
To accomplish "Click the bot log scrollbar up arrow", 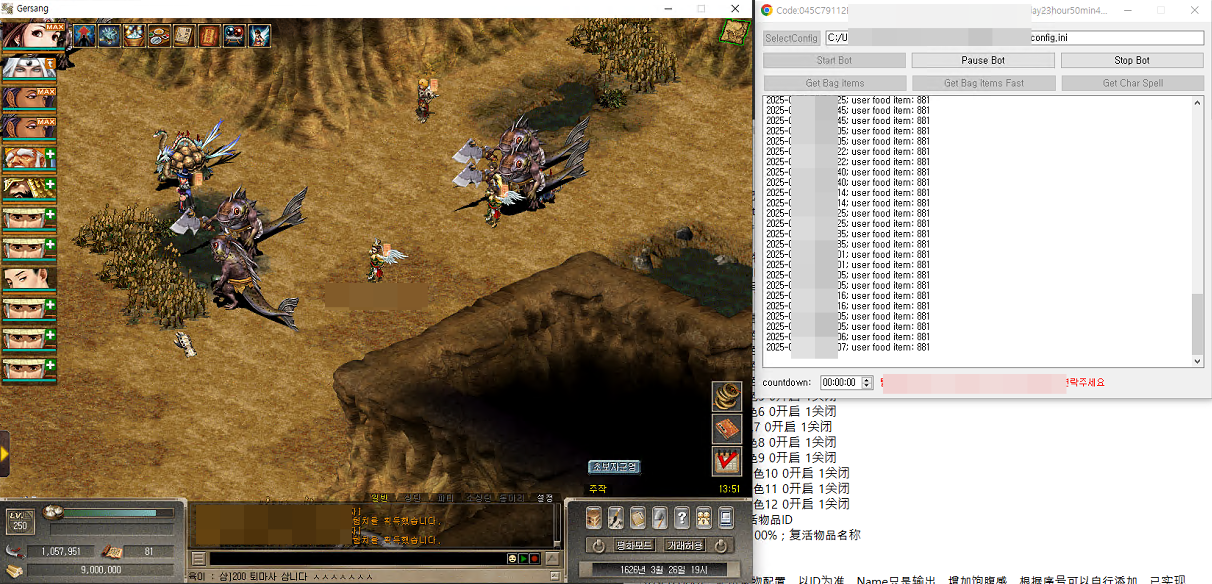I will 1198,103.
